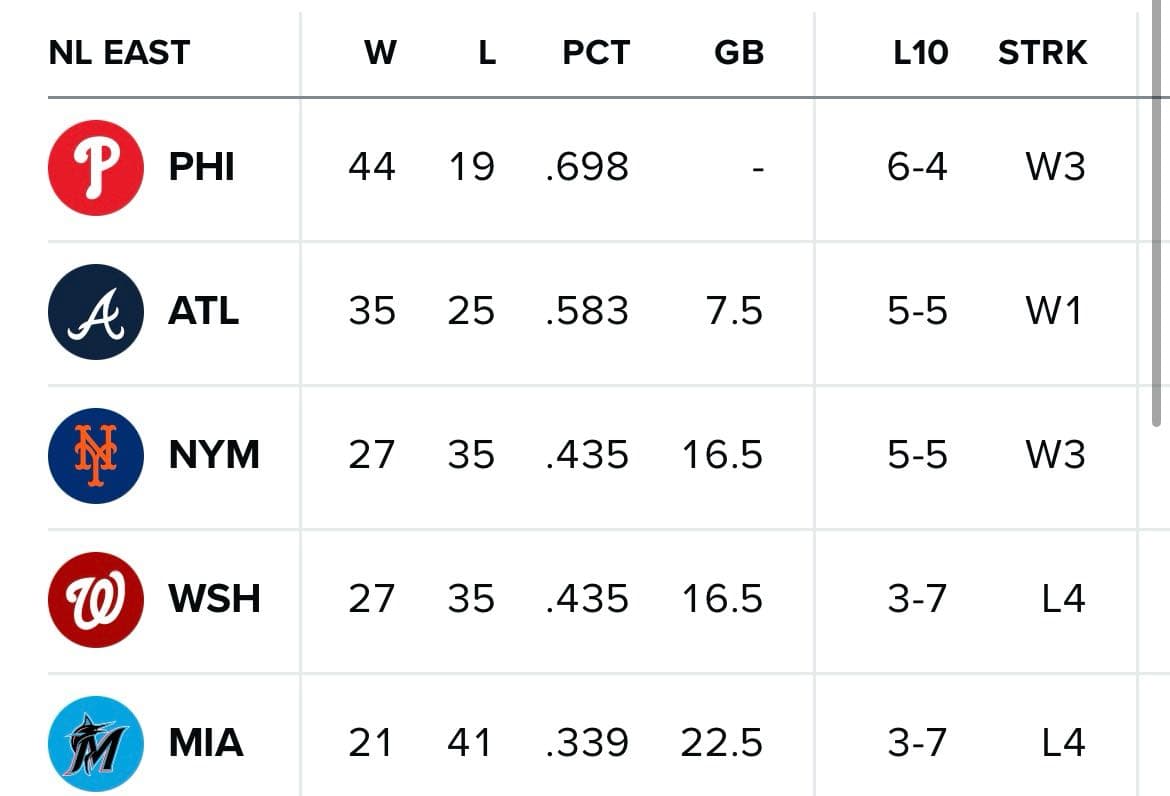Sort by GB column header
Screen dimensions: 1170x796
739,52
